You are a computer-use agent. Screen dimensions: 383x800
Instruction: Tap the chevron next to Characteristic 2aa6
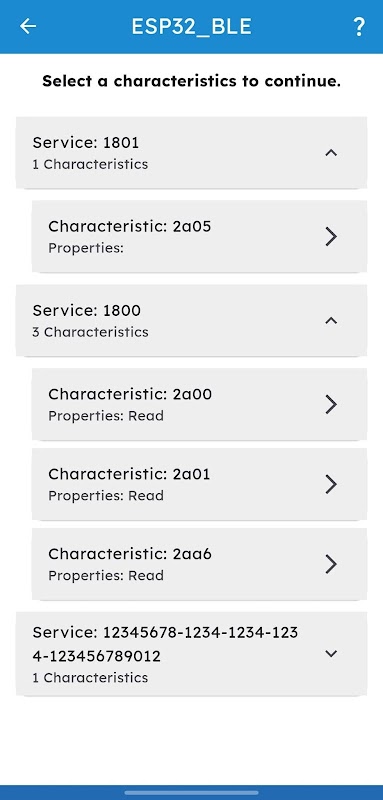331,564
